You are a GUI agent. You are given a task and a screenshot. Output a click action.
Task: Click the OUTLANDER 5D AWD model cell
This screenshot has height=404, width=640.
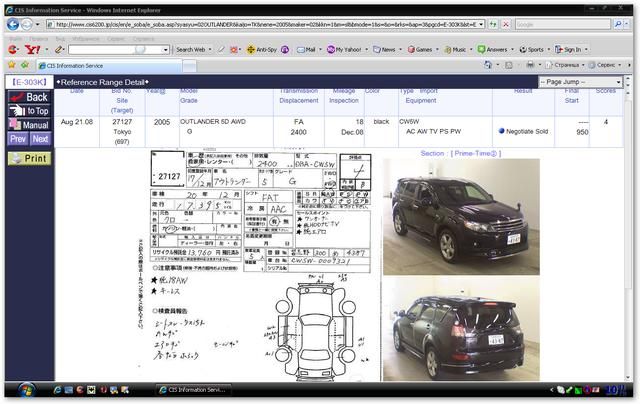tap(213, 122)
